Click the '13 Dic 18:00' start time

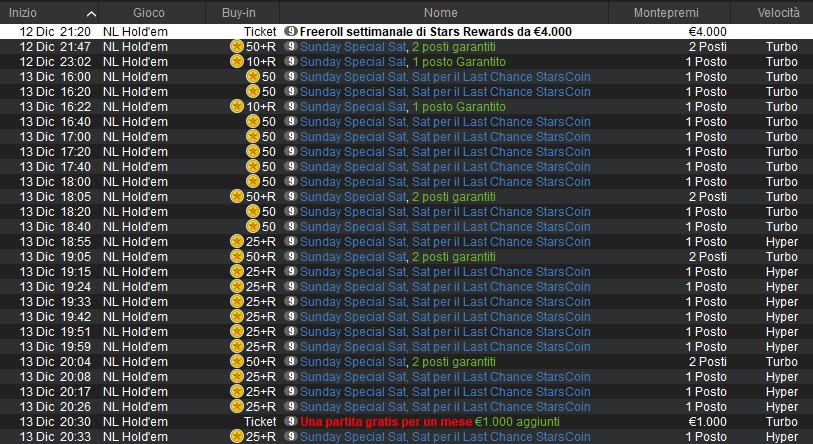point(55,182)
